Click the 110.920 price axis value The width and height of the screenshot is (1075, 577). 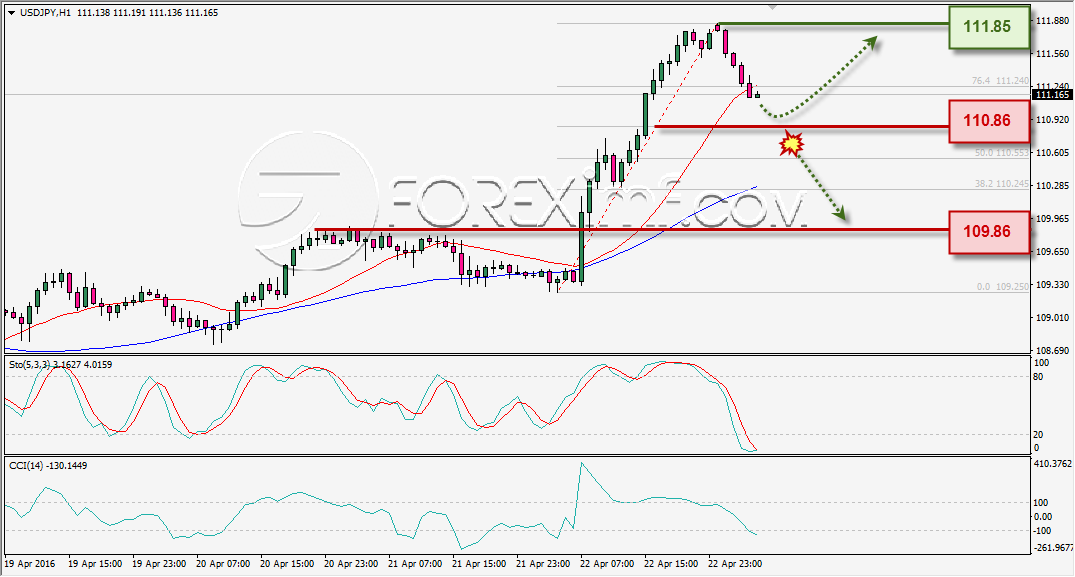click(1052, 119)
